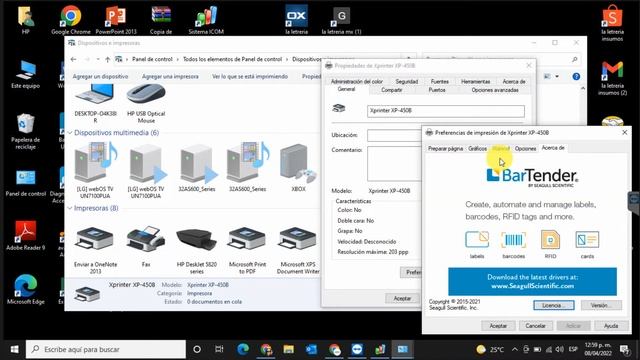Open Windows Start menu
Viewport: 640px width, 360px height.
[x=14, y=349]
